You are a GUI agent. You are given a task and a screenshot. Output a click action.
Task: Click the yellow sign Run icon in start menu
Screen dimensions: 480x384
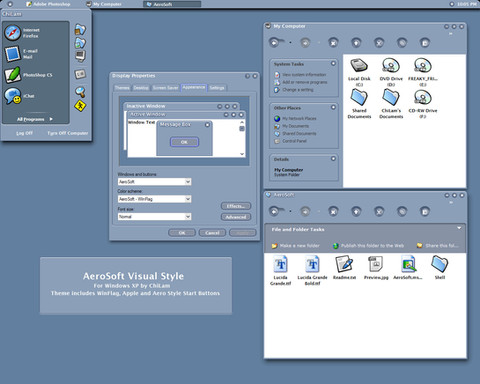[x=80, y=106]
